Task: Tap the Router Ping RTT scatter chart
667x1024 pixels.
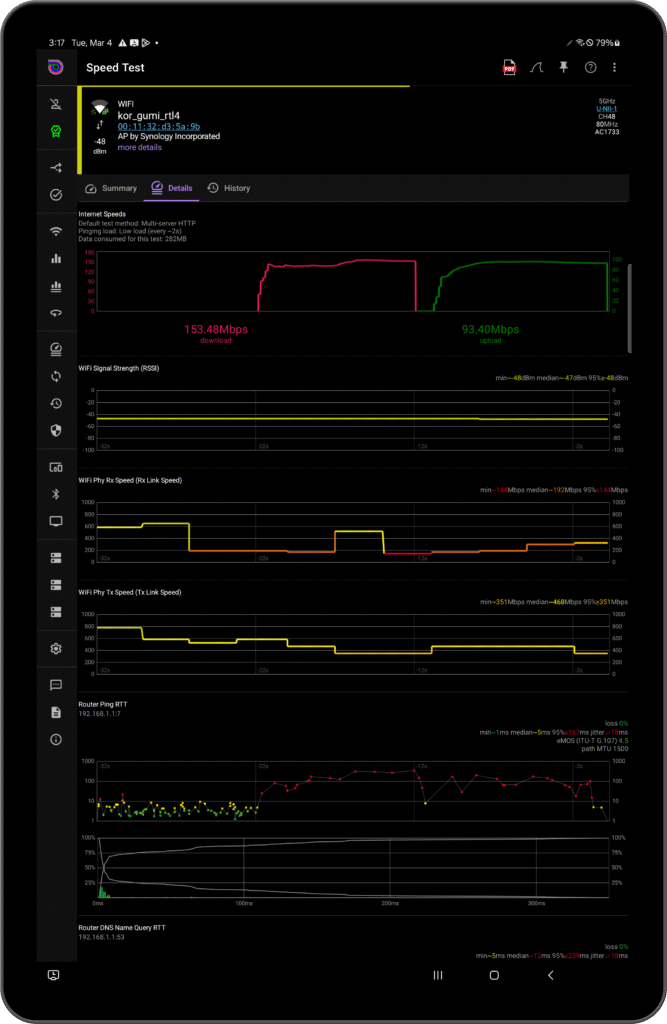Action: click(x=353, y=791)
